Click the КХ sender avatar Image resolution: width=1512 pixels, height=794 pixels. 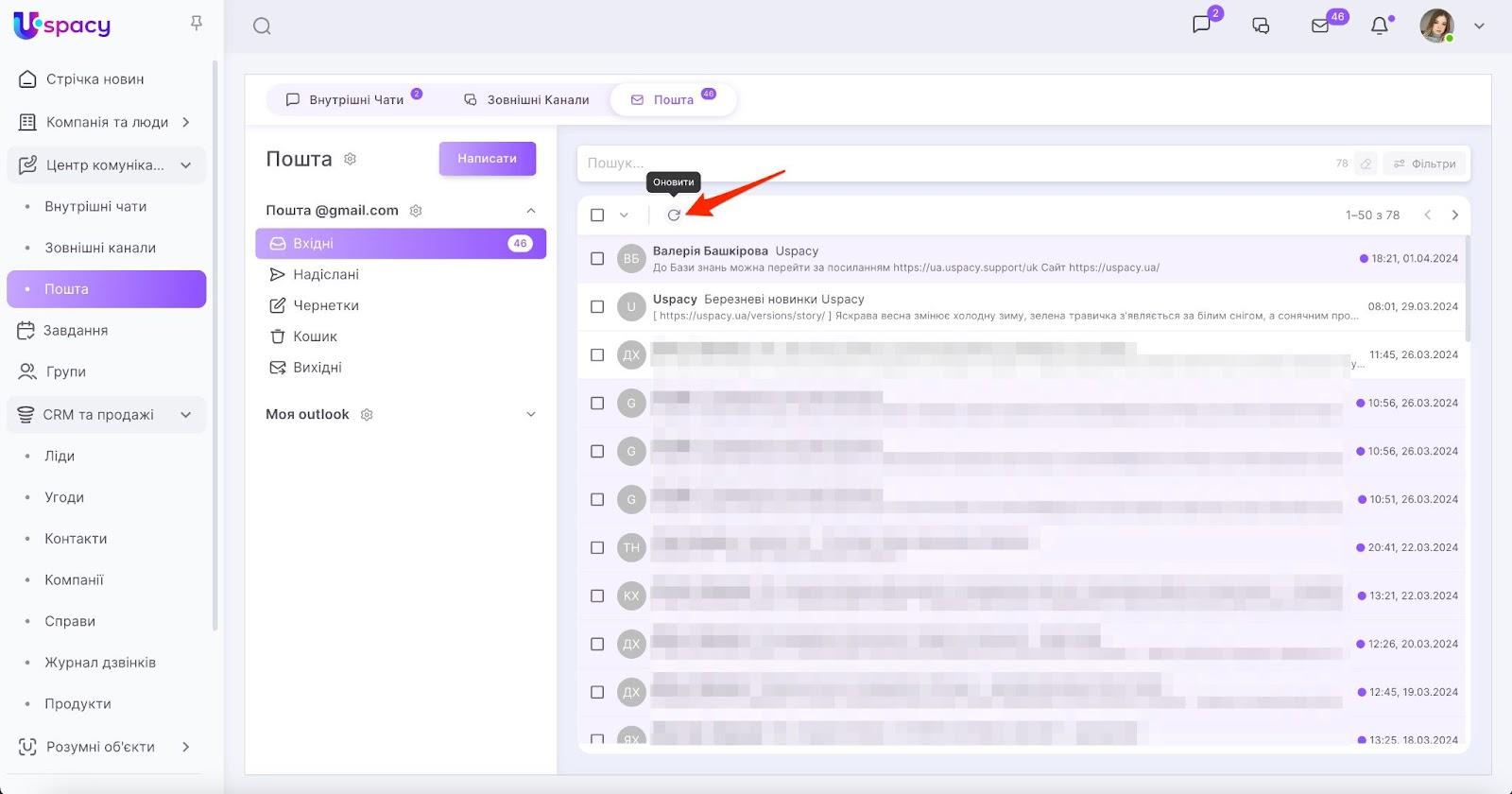tap(631, 596)
